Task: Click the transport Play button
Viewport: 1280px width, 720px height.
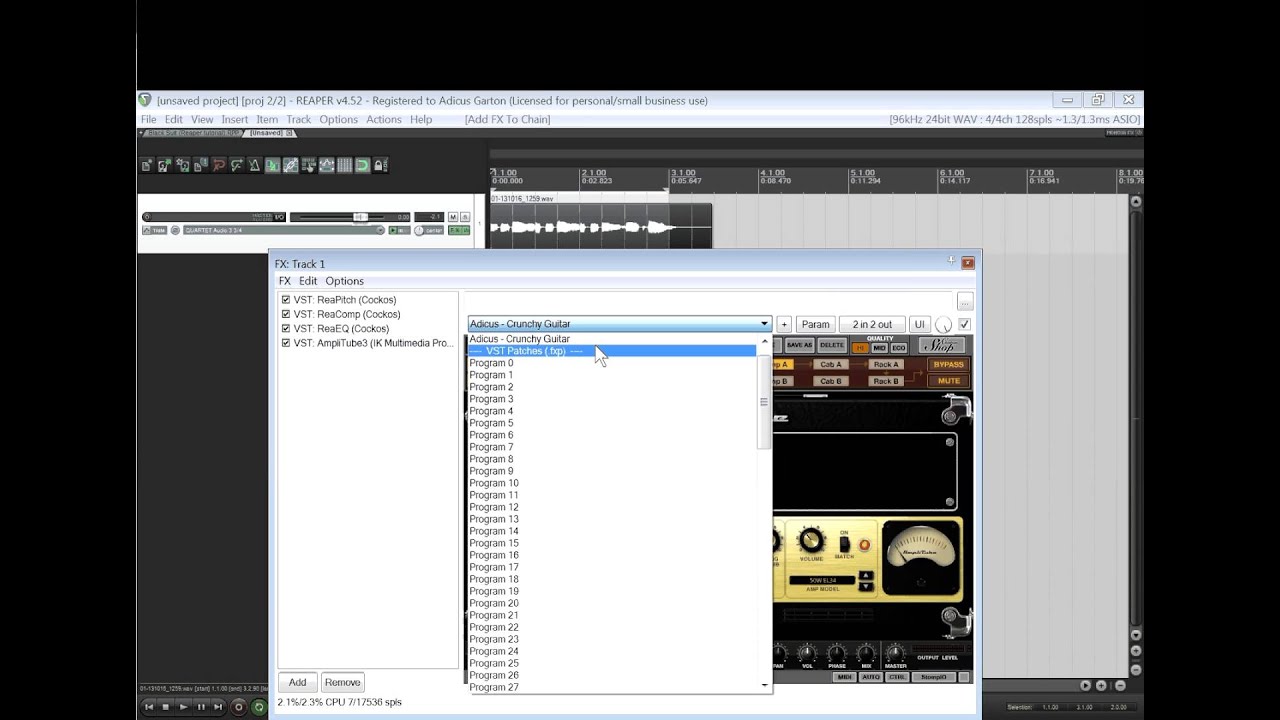Action: click(183, 707)
